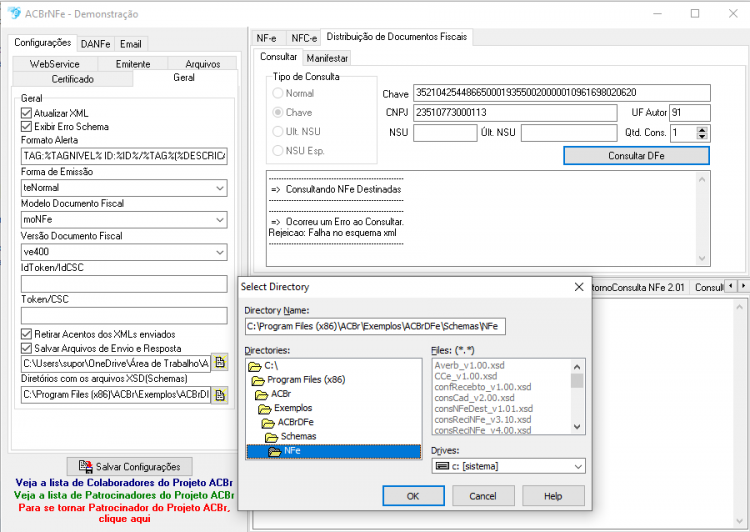Viewport: 750px width, 532px height.
Task: Click Averb_v1.00.xsd in Files list
Action: click(x=469, y=365)
